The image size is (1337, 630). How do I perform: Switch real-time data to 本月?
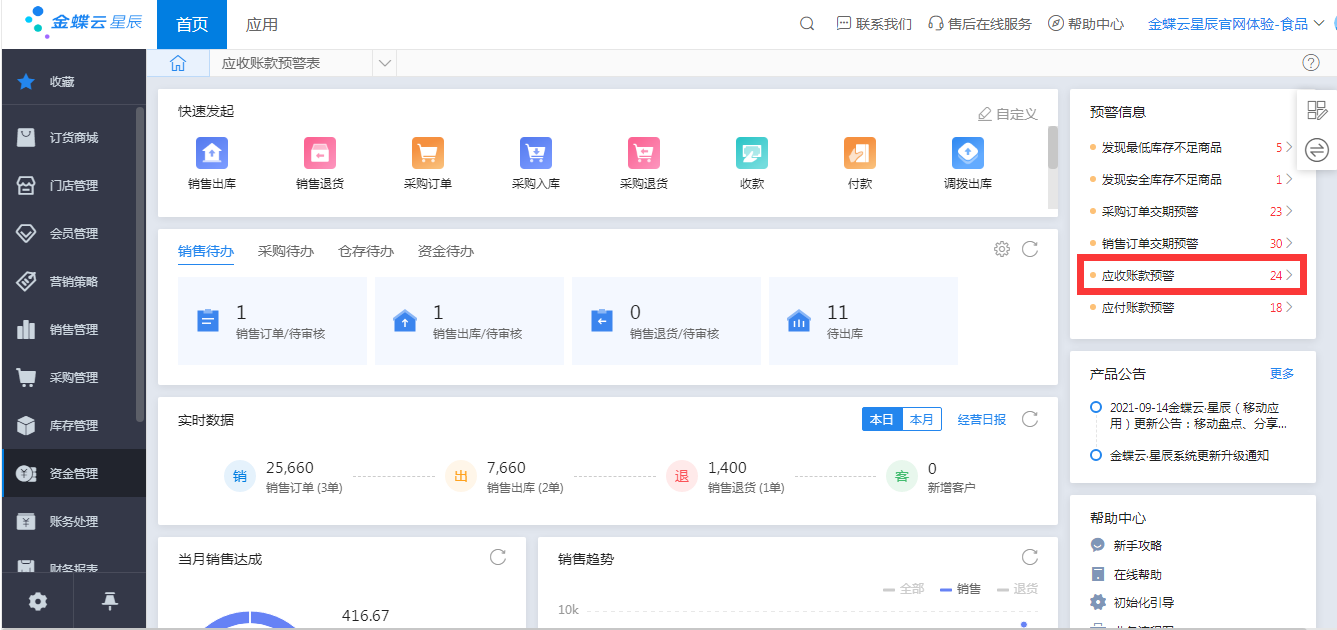922,420
